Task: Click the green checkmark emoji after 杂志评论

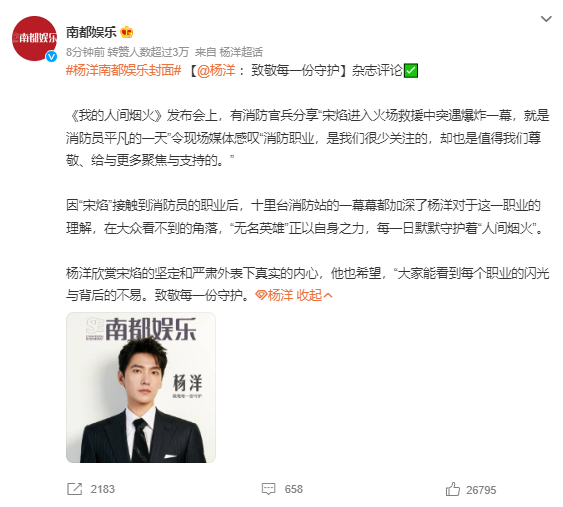Action: point(411,70)
